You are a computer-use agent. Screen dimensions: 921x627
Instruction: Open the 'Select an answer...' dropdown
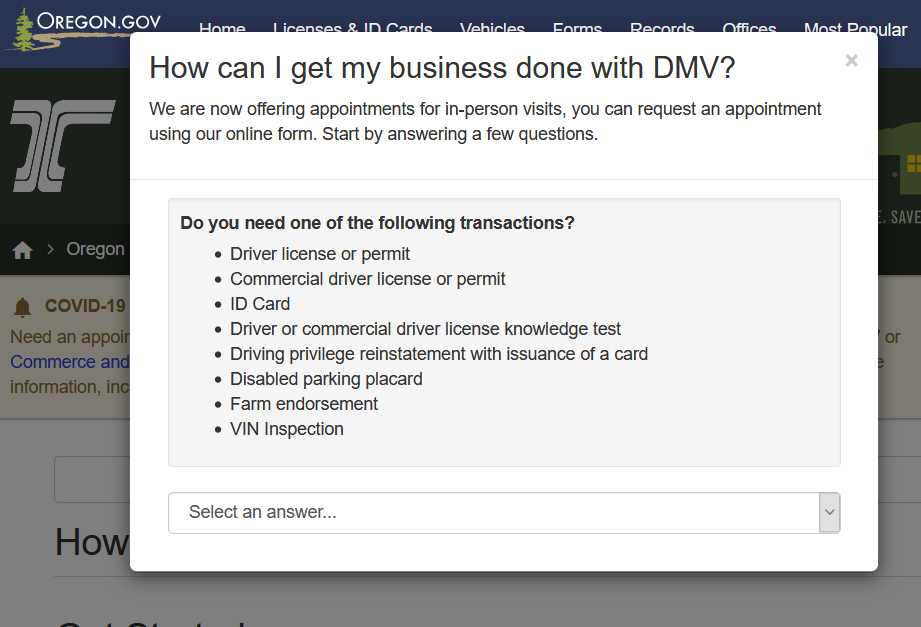coord(493,512)
